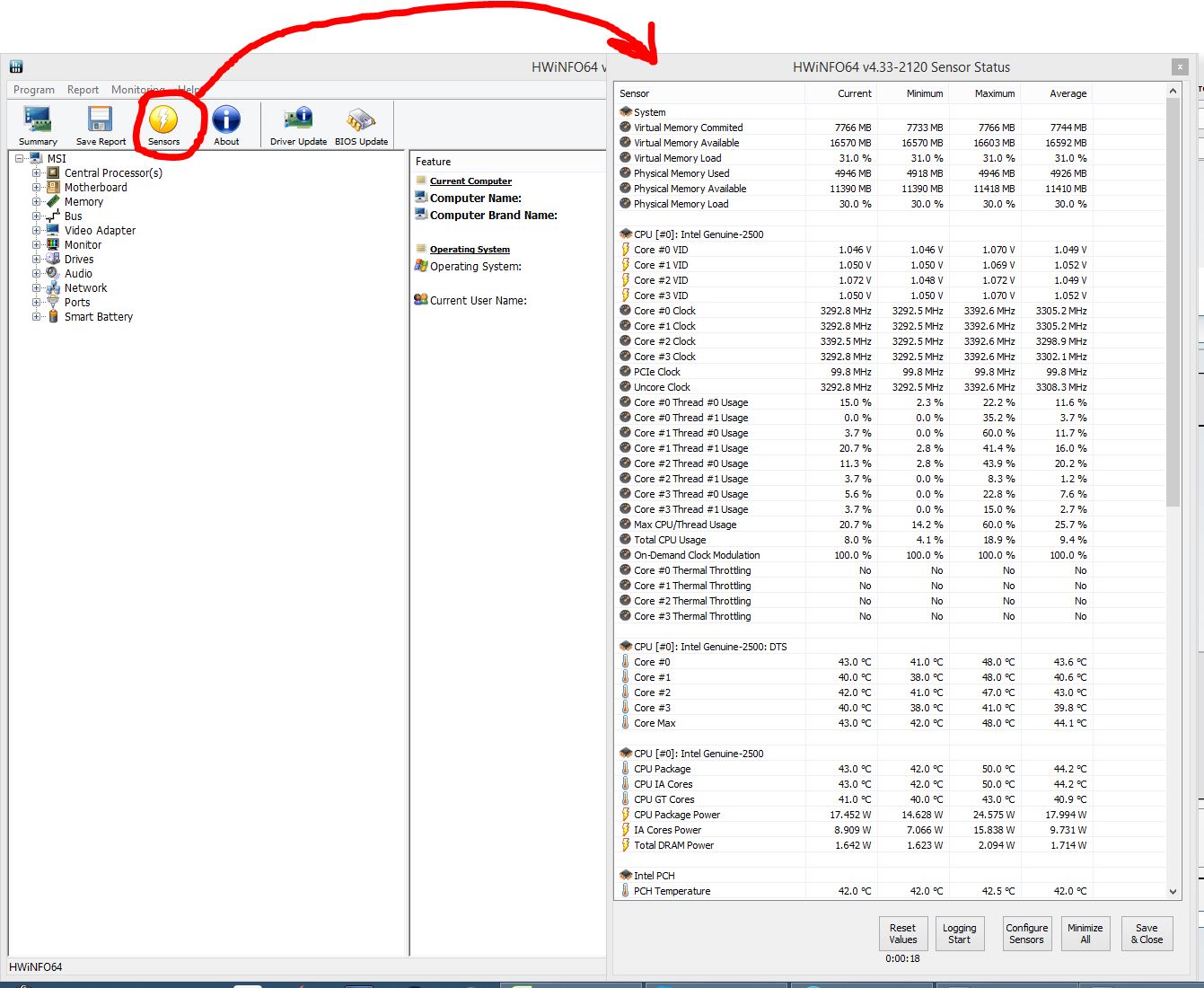The height and width of the screenshot is (988, 1204).
Task: Click the Physical Memory Load row label
Action: tap(681, 204)
